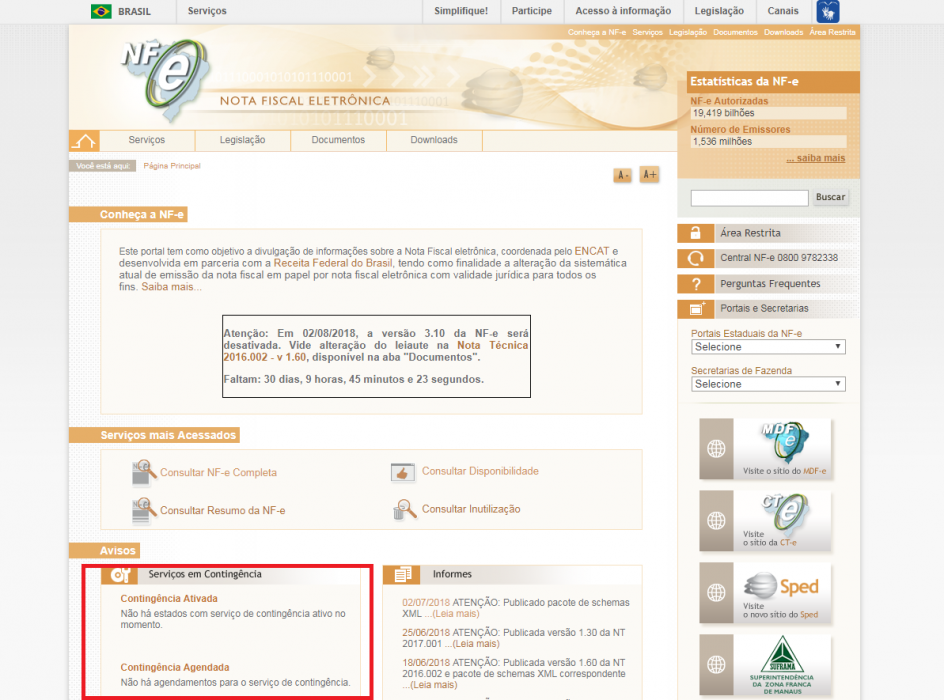Follow the saiba mais statistics link

816,158
